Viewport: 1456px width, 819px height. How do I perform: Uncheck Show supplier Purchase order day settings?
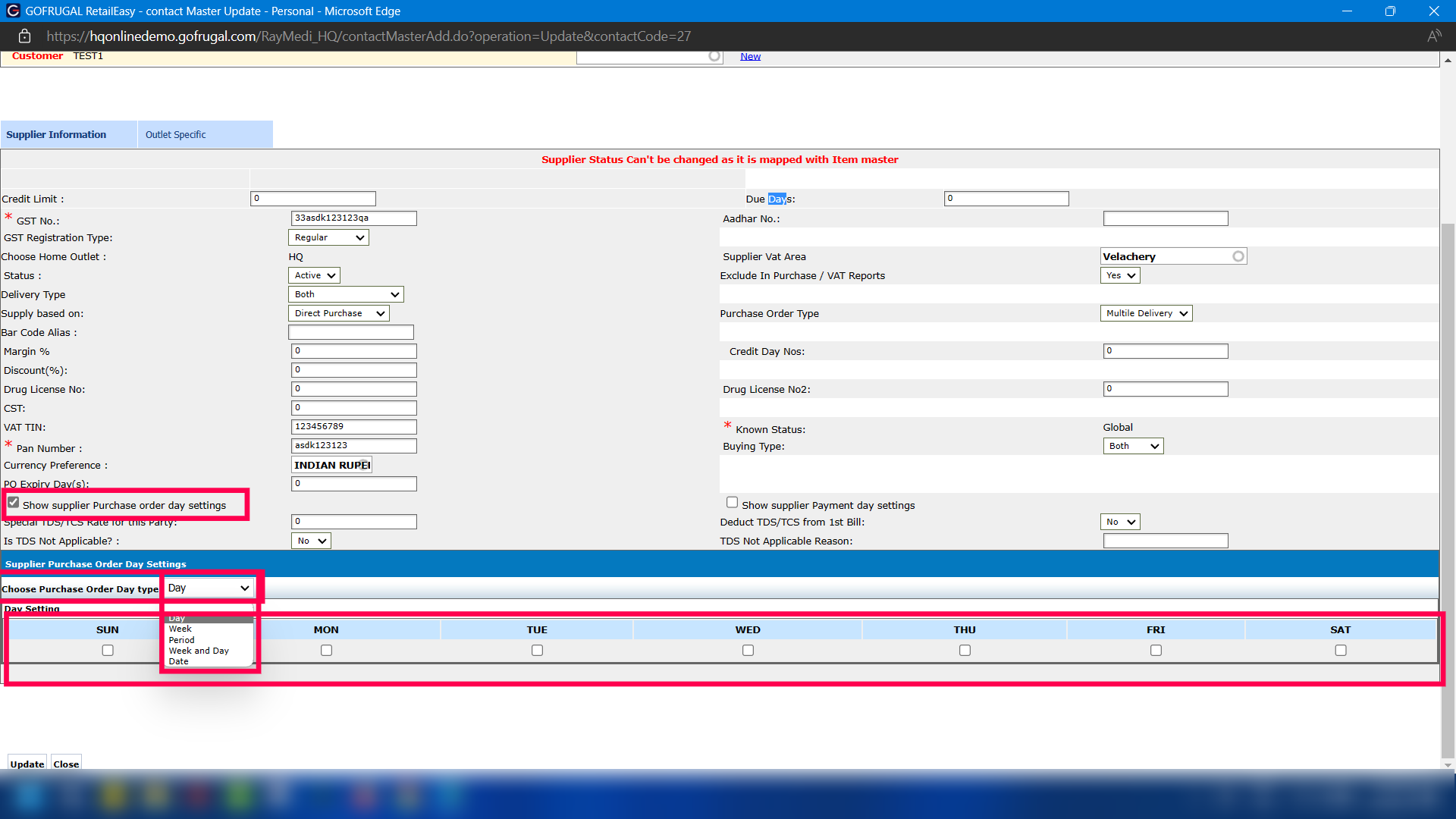click(14, 503)
